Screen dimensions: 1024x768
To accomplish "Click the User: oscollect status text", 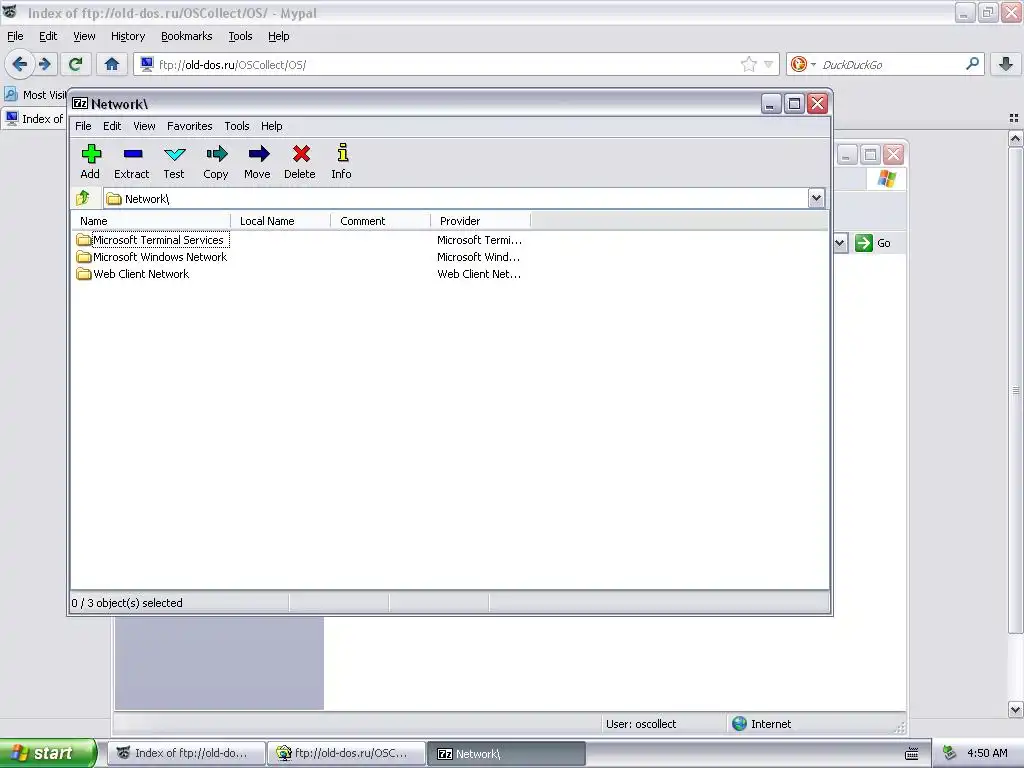I will click(641, 724).
